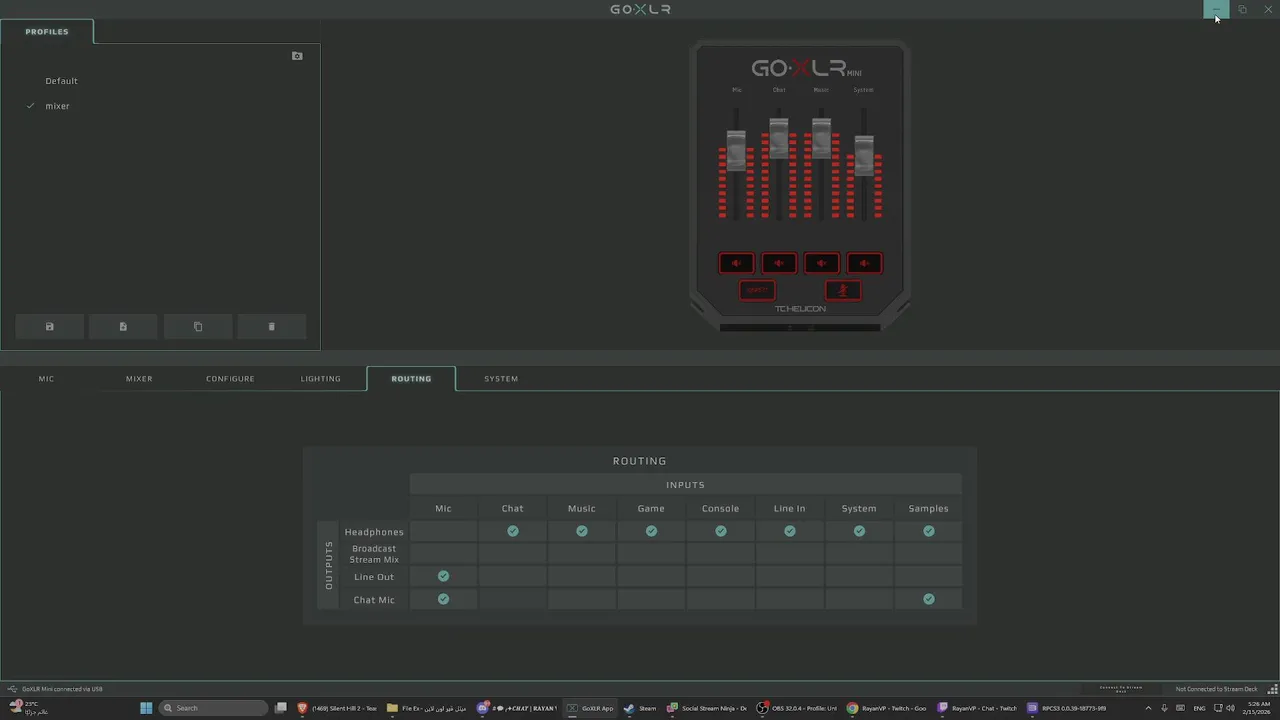Click the GoXLR App taskbar item
Image resolution: width=1280 pixels, height=720 pixels.
point(590,708)
